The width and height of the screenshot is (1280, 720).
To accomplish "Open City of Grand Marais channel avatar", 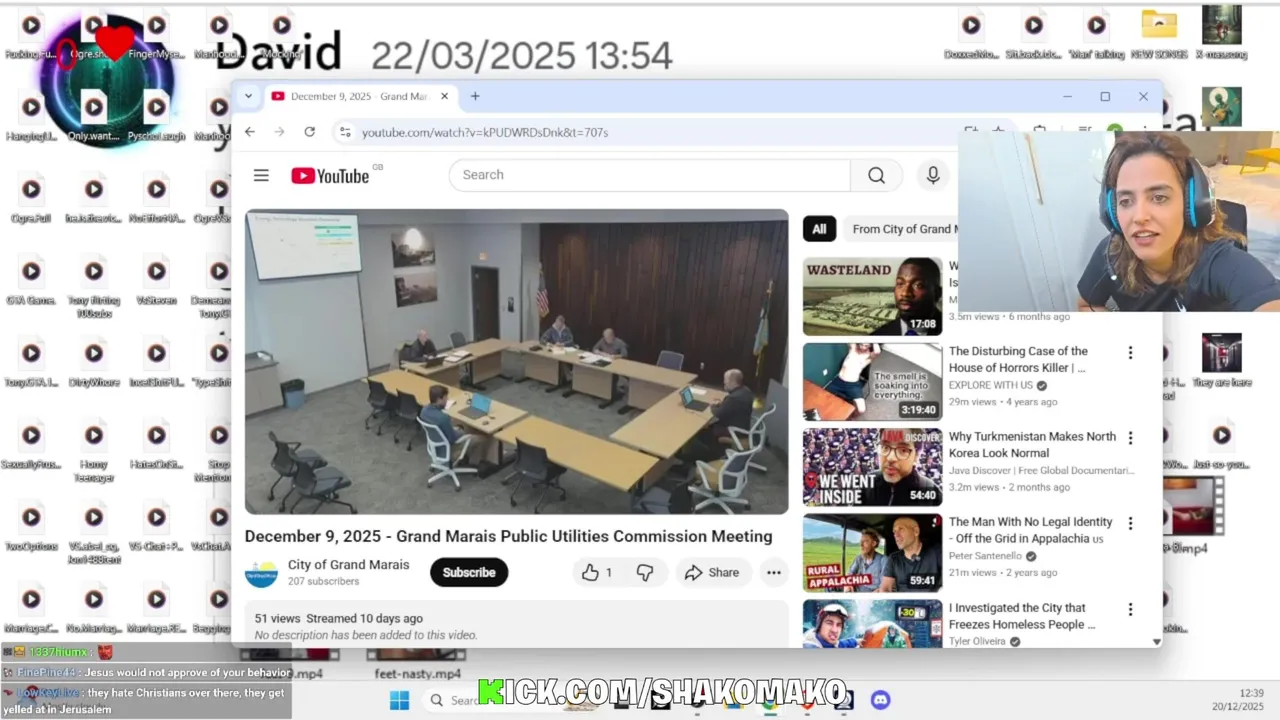I will [x=262, y=573].
